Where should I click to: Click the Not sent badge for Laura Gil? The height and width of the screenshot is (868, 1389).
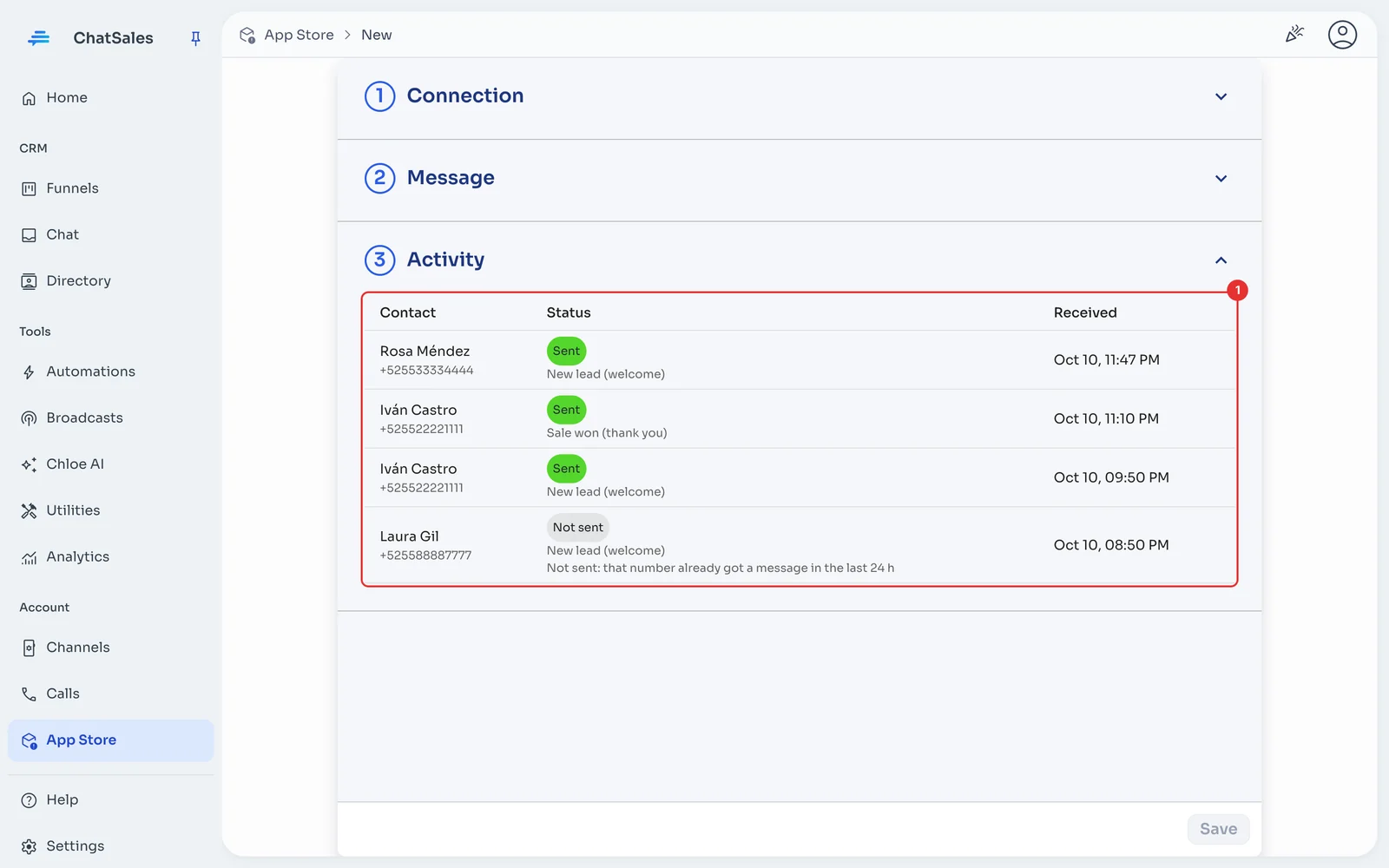point(577,527)
